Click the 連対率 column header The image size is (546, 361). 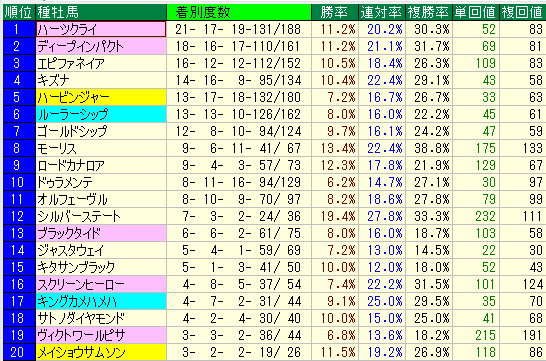point(382,12)
